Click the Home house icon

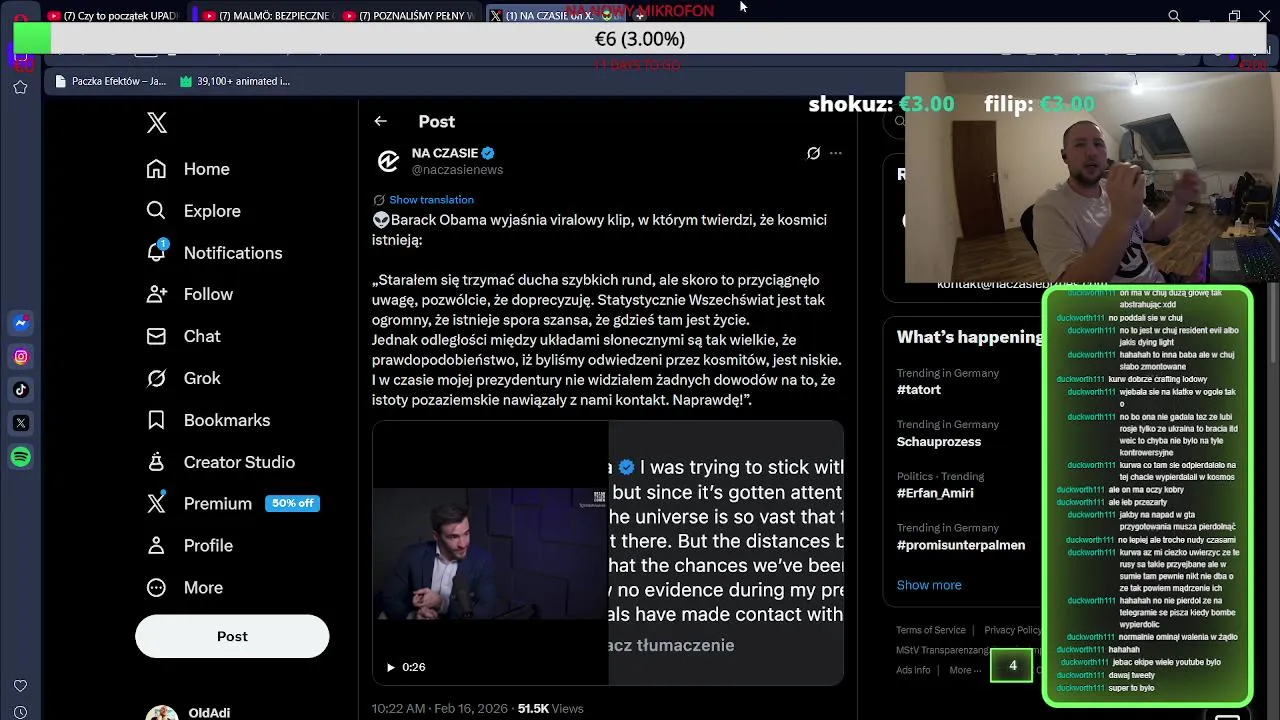(156, 169)
